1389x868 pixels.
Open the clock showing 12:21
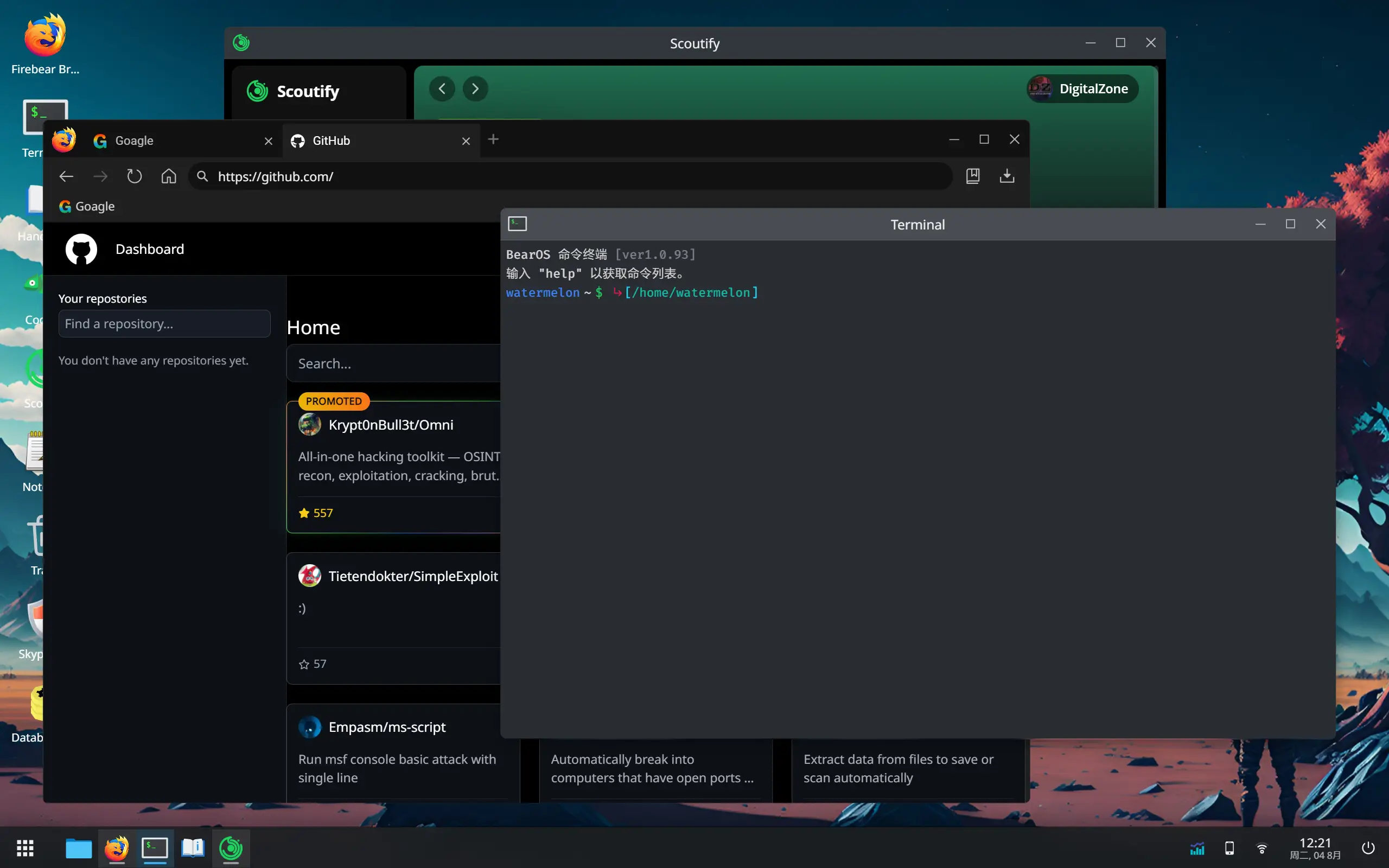point(1315,848)
